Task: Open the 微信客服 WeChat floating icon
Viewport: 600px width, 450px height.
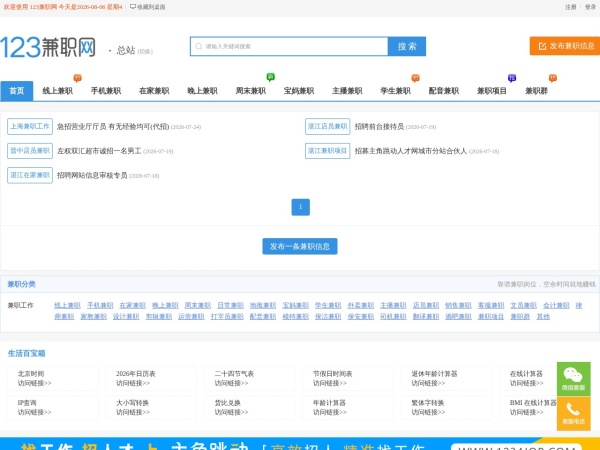Action: click(573, 379)
